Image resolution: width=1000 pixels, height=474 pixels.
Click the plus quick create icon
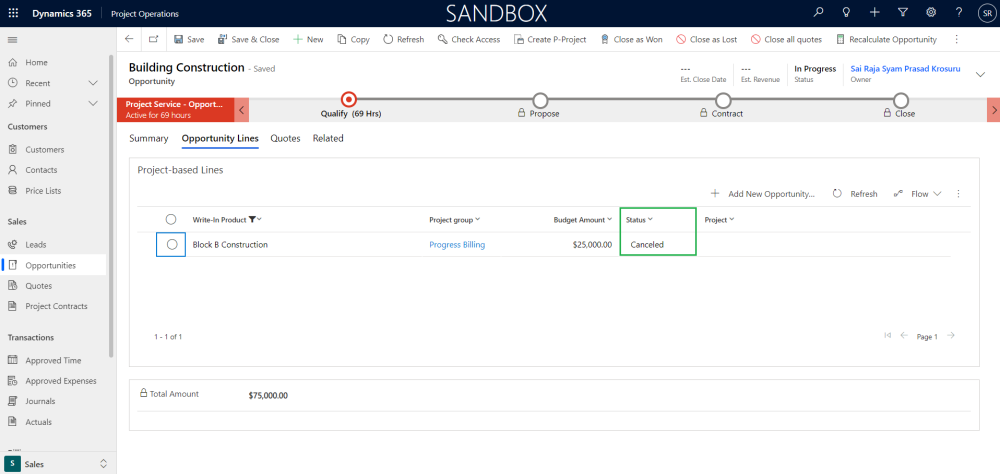[x=875, y=13]
